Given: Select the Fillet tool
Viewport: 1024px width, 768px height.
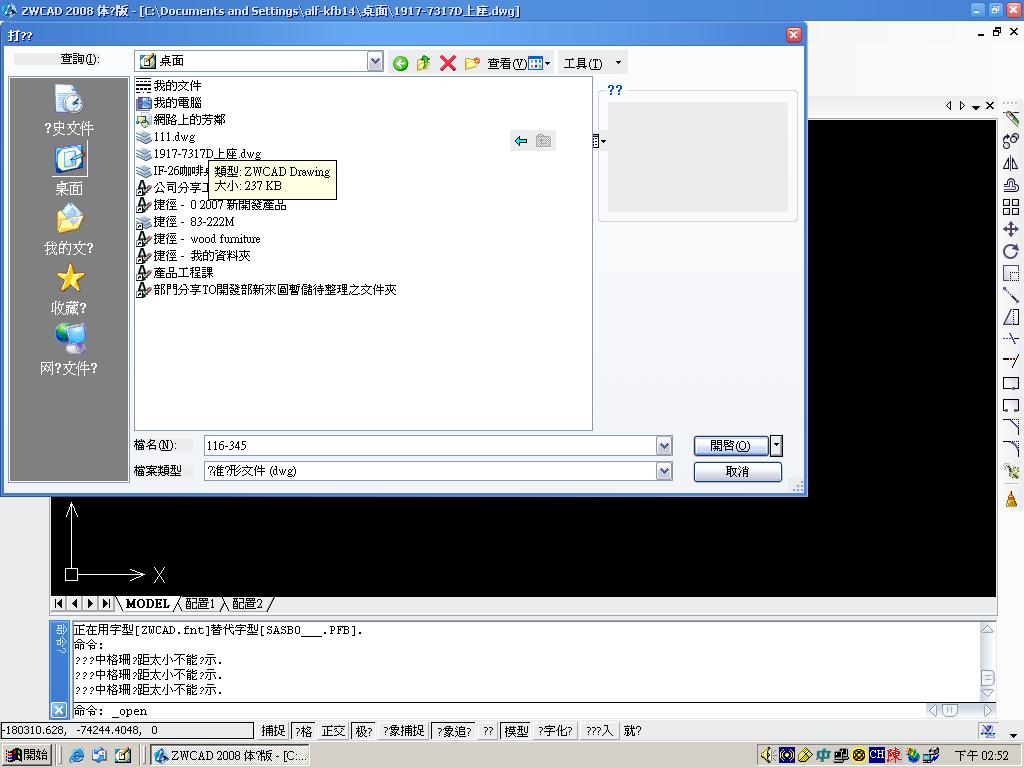Looking at the screenshot, I should [x=1011, y=449].
